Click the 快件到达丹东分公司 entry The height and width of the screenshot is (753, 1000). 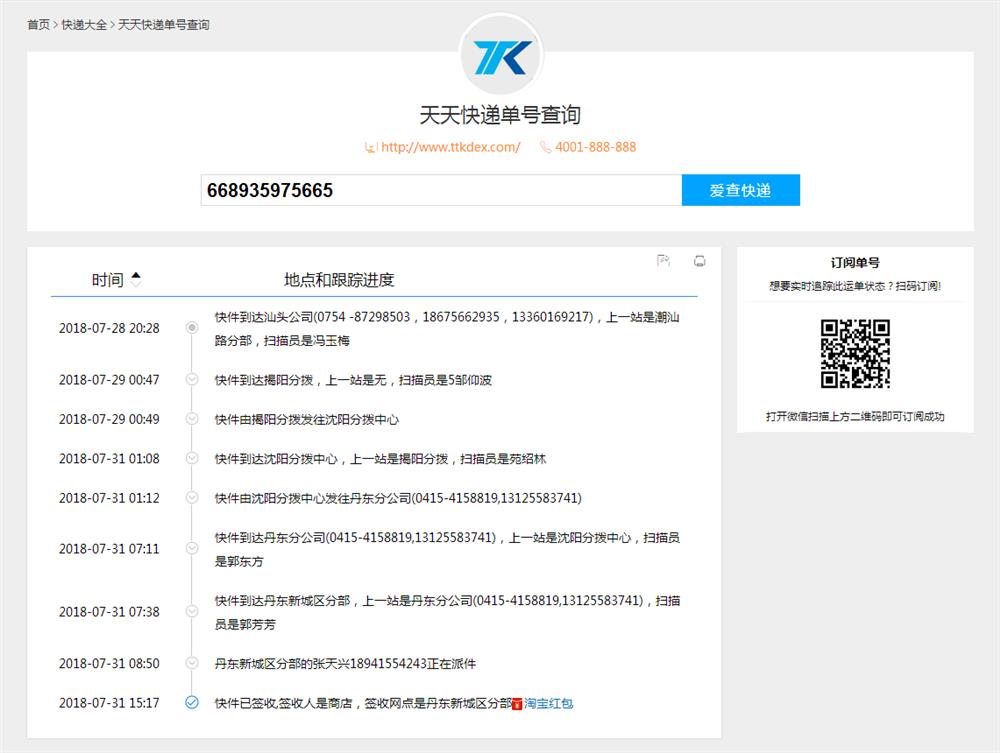[447, 549]
